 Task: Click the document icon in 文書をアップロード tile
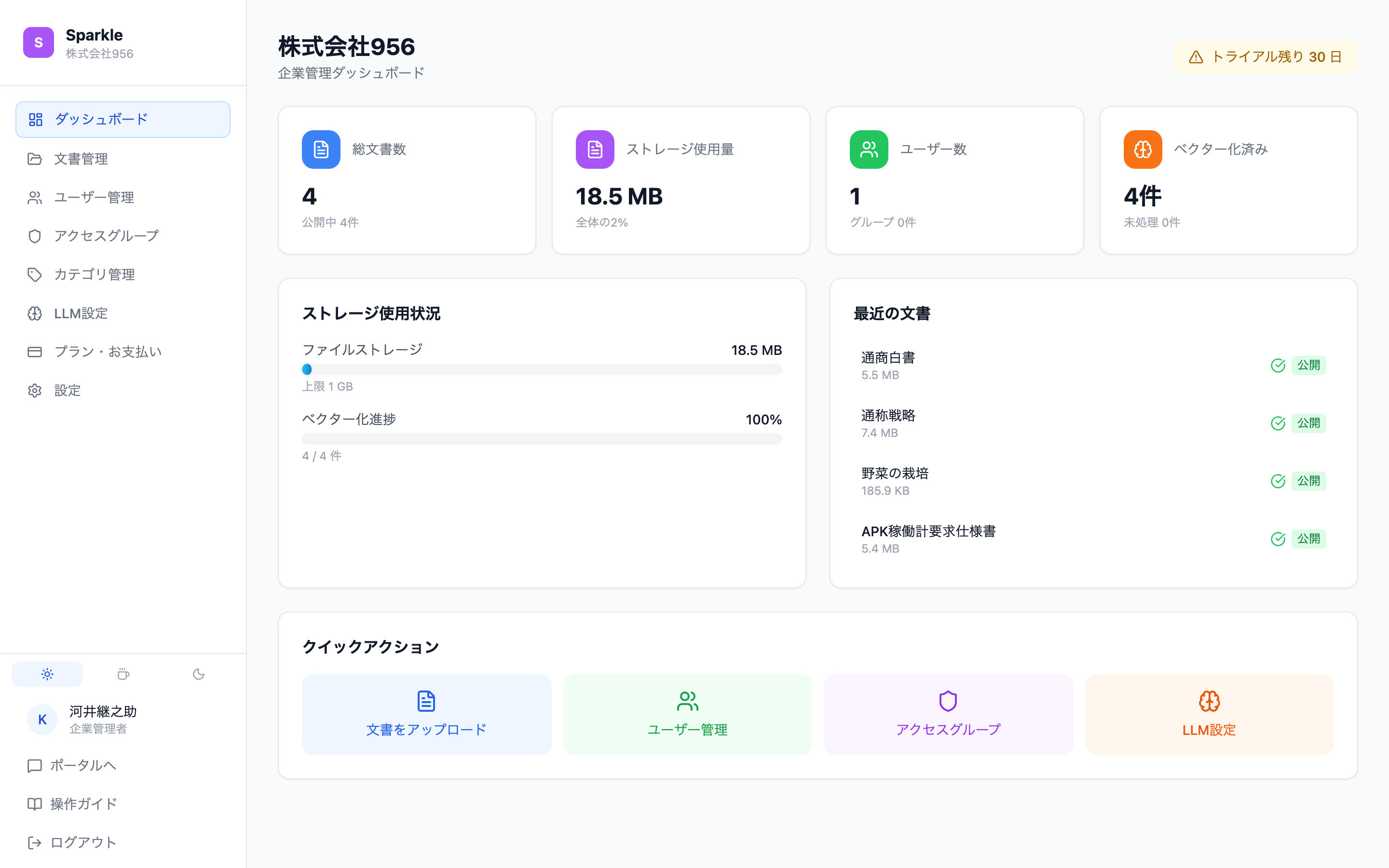click(x=426, y=701)
